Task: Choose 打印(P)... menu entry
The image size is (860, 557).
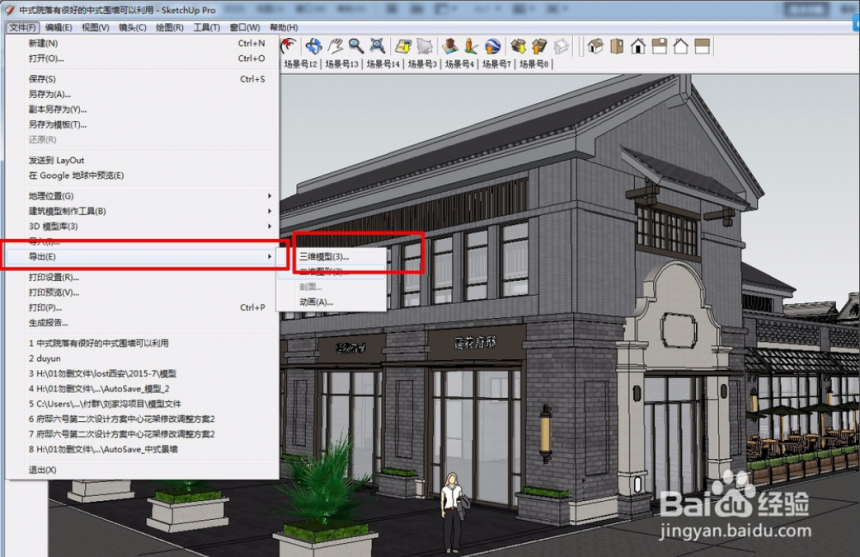Action: tap(142, 308)
